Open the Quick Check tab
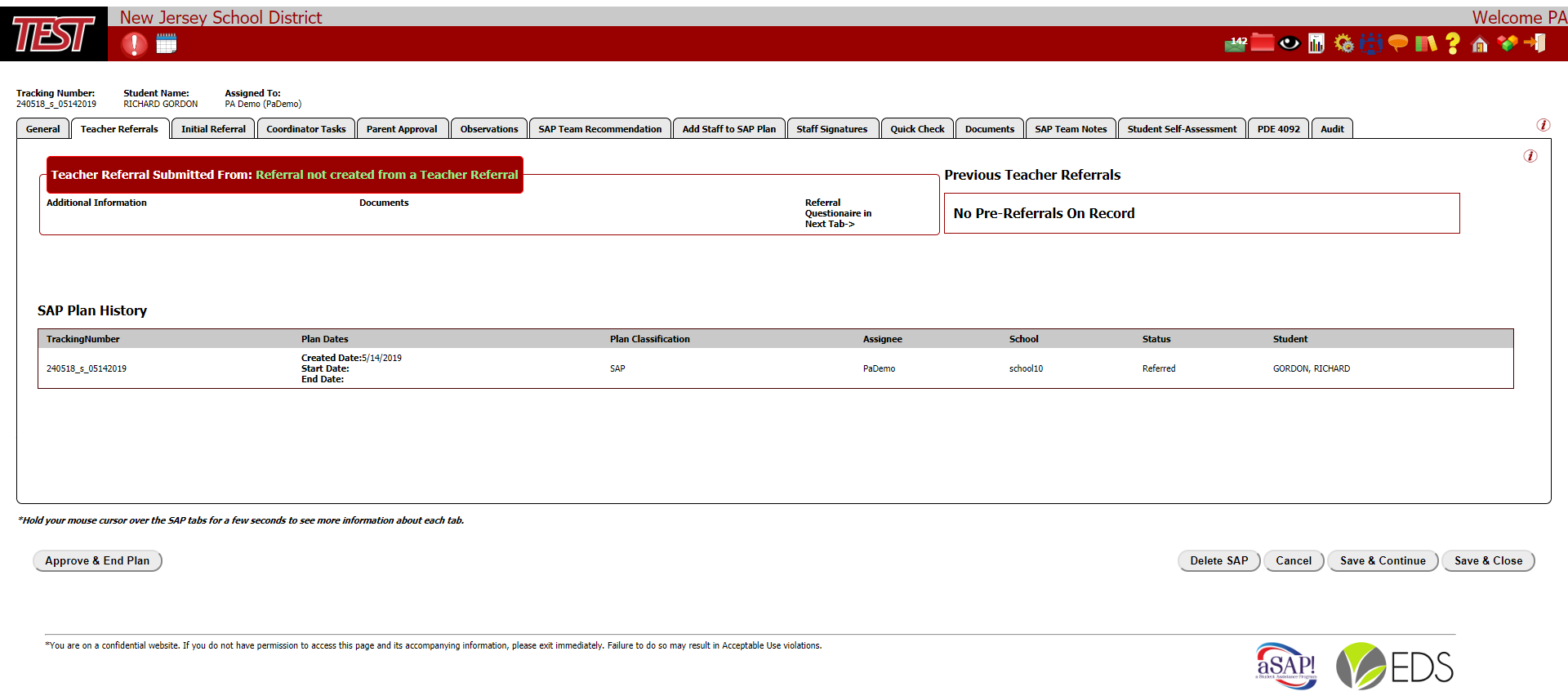The width and height of the screenshot is (1568, 696). [x=917, y=129]
